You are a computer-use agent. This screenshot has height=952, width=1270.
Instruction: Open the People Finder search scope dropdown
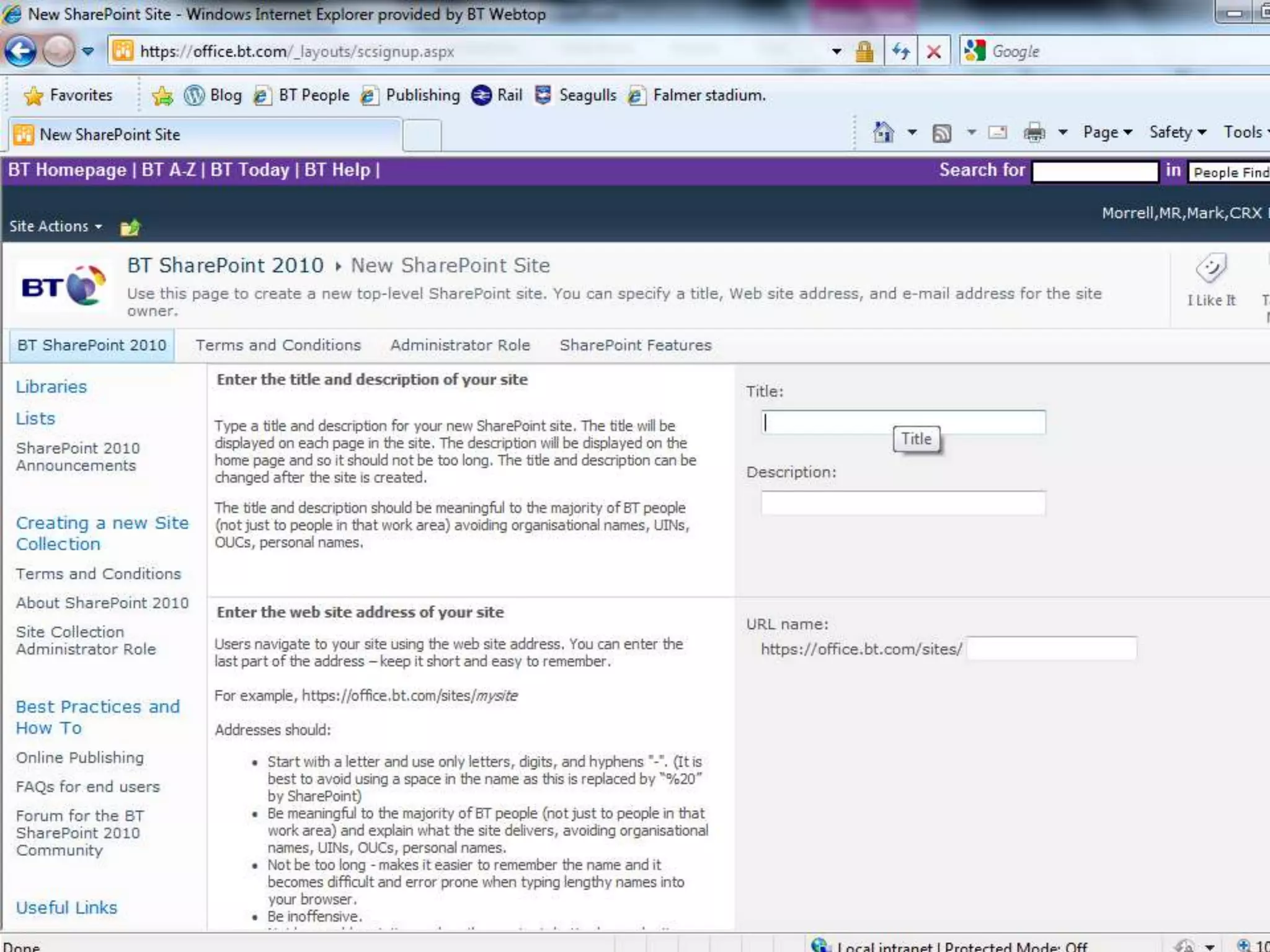tap(1229, 172)
